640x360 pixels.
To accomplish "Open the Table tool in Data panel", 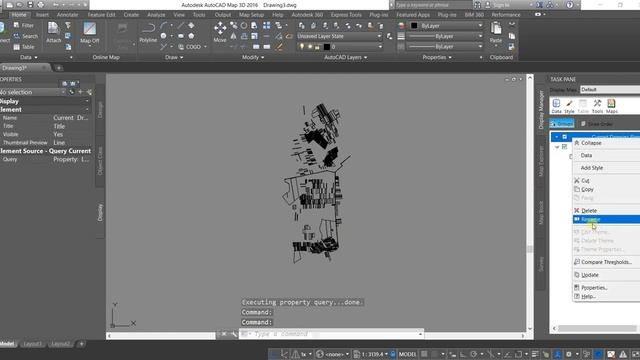I will coord(24,47).
